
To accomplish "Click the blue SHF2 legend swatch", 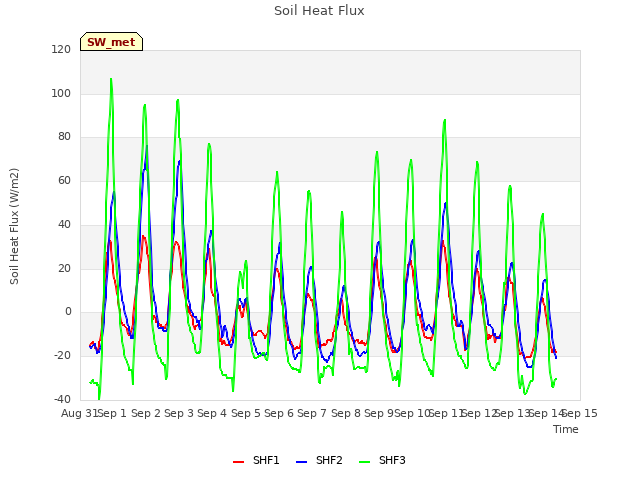I will pos(302,462).
